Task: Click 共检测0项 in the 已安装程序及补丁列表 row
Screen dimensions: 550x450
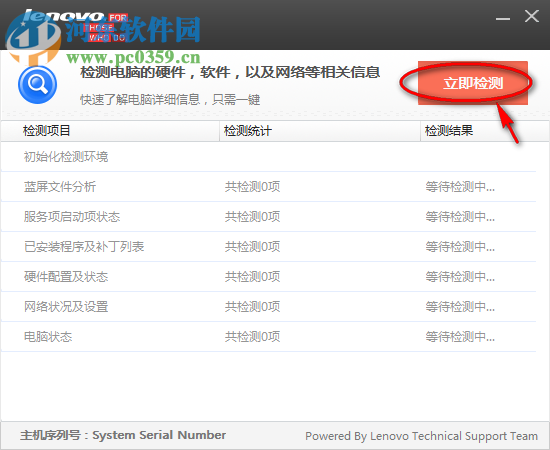Action: (x=253, y=247)
